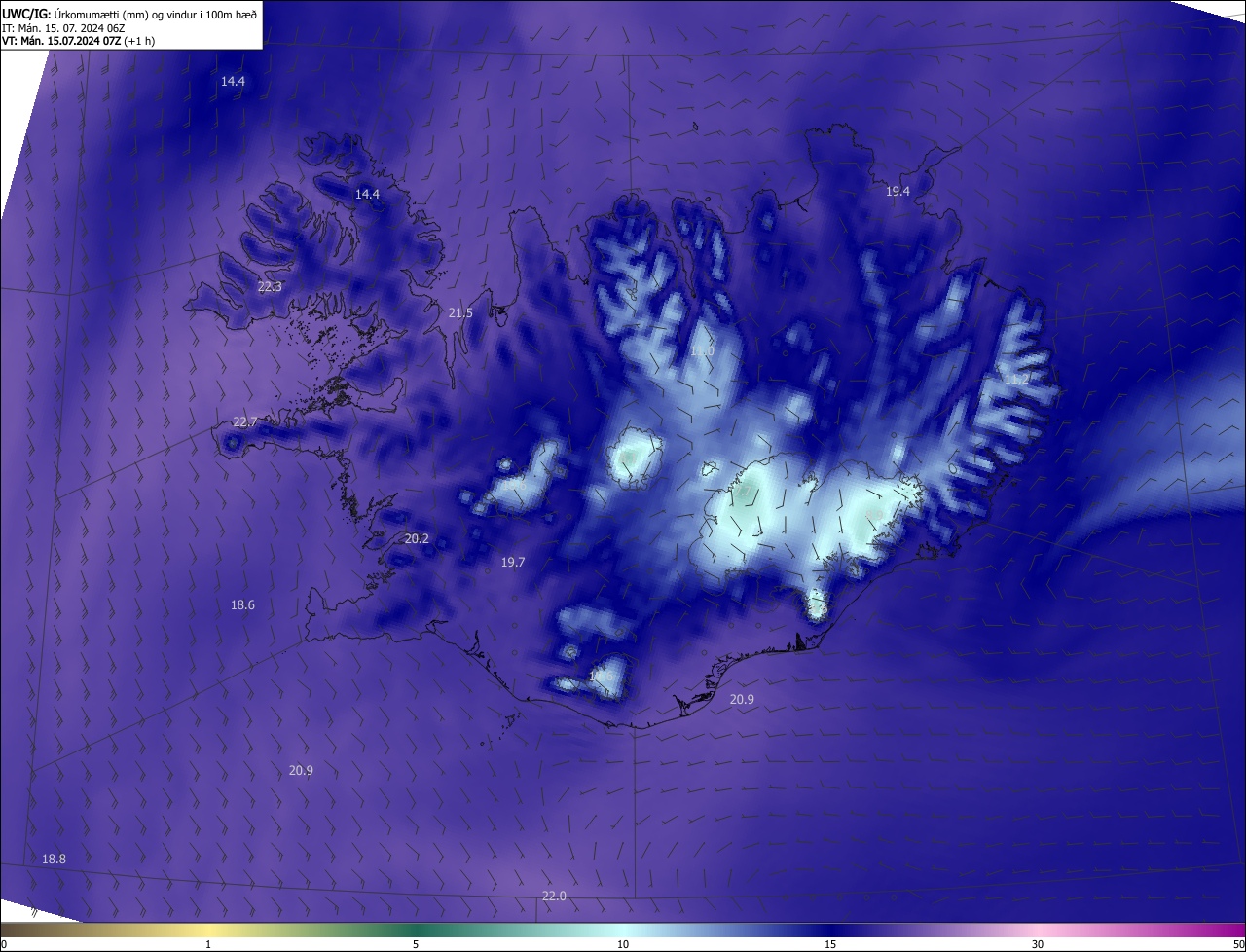This screenshot has height=952, width=1246.
Task: Click the 8.9 value on the eastern glacier
Action: coord(874,515)
